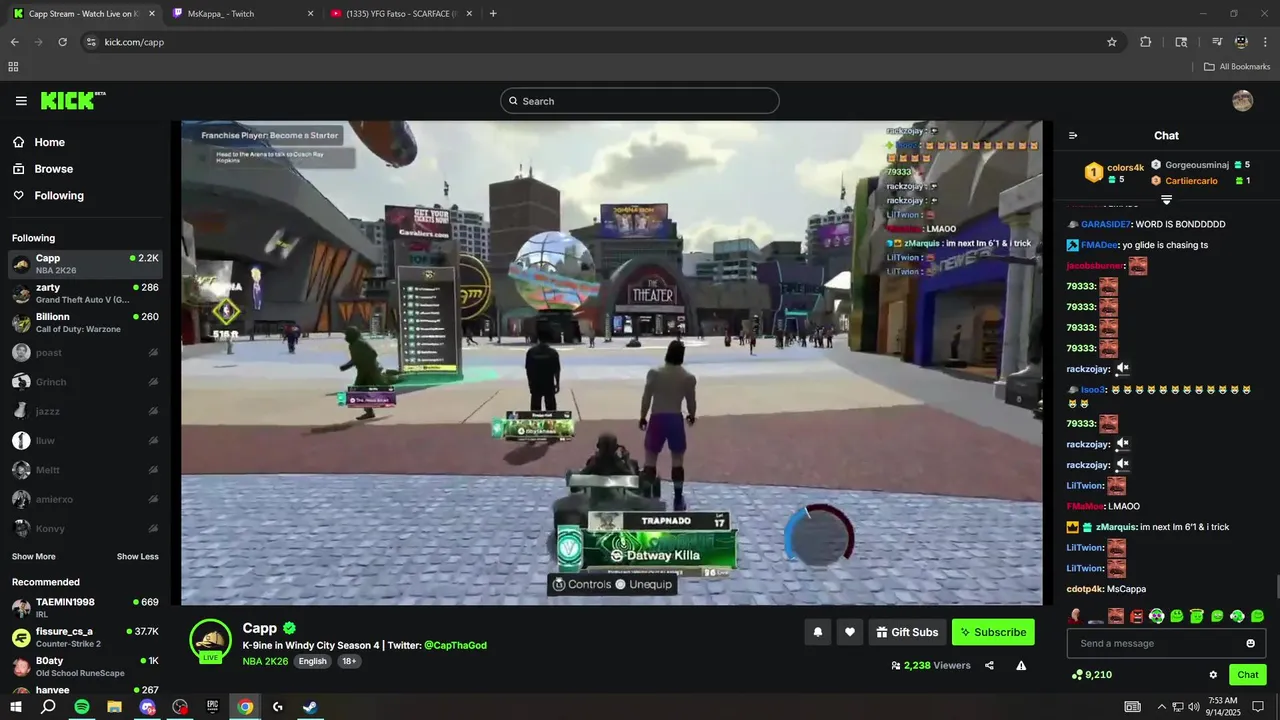
Task: Open the user profile avatar menu
Action: 1242,101
